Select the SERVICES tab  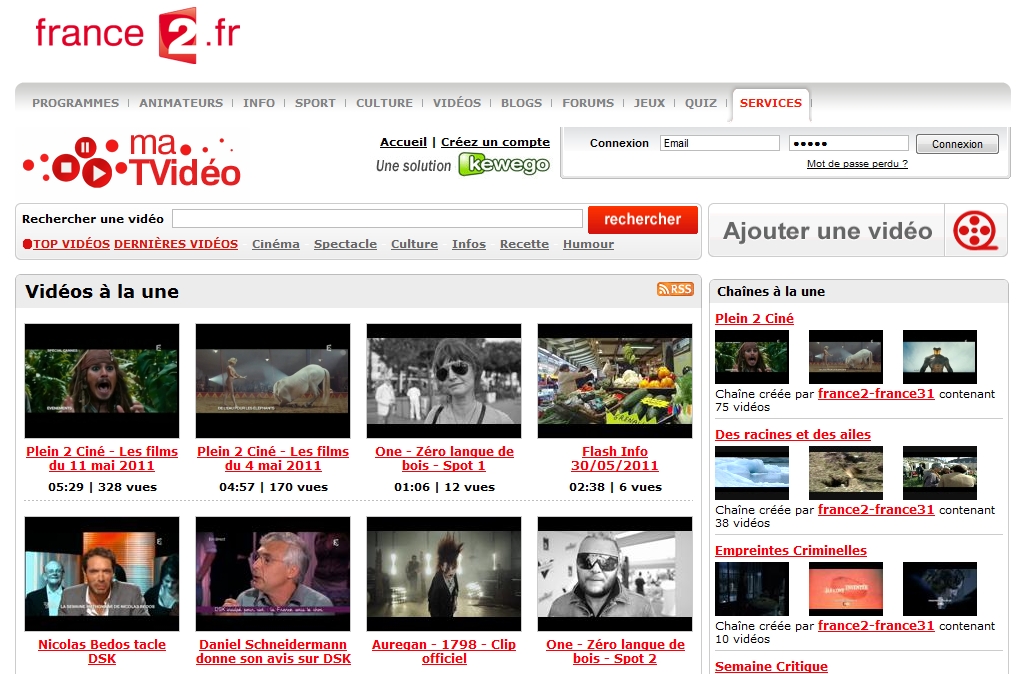770,103
